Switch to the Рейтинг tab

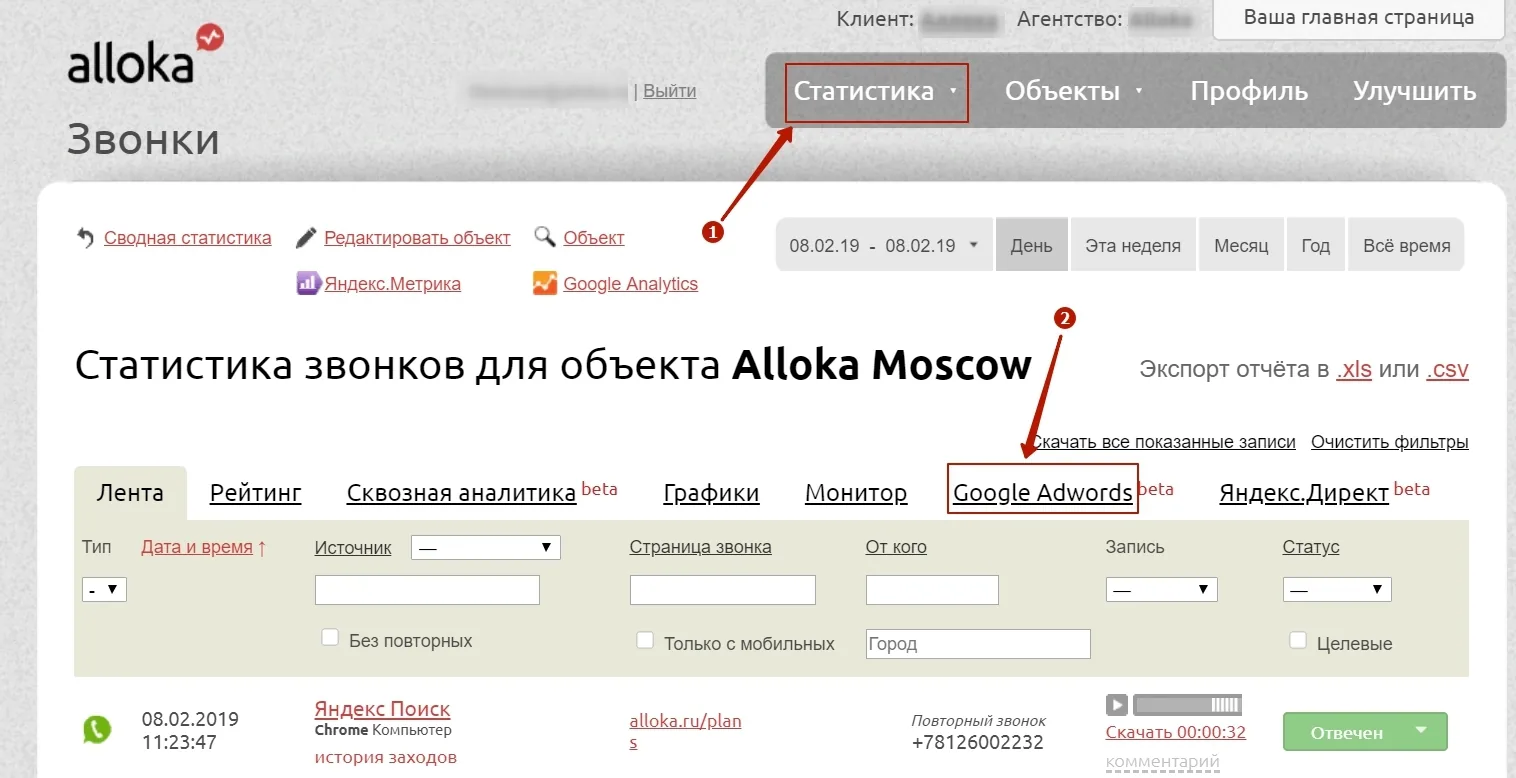point(256,493)
